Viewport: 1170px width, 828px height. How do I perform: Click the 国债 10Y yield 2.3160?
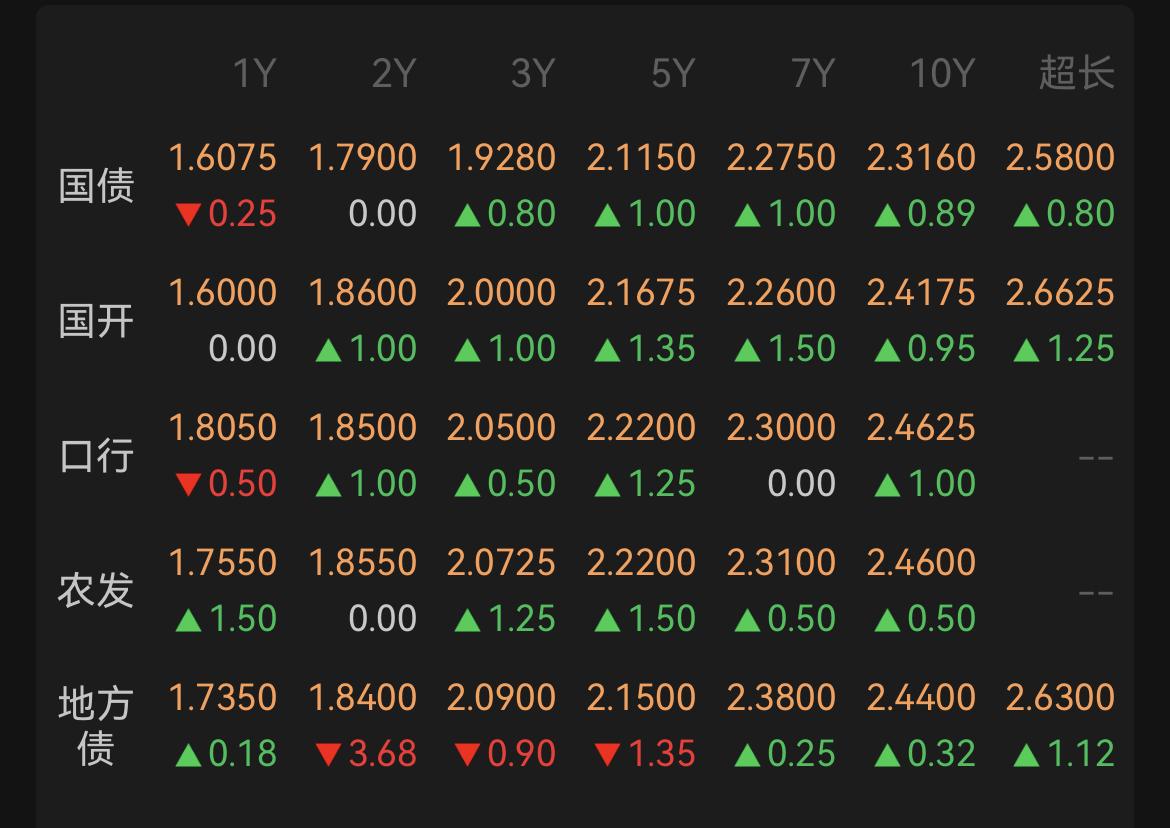(x=920, y=158)
